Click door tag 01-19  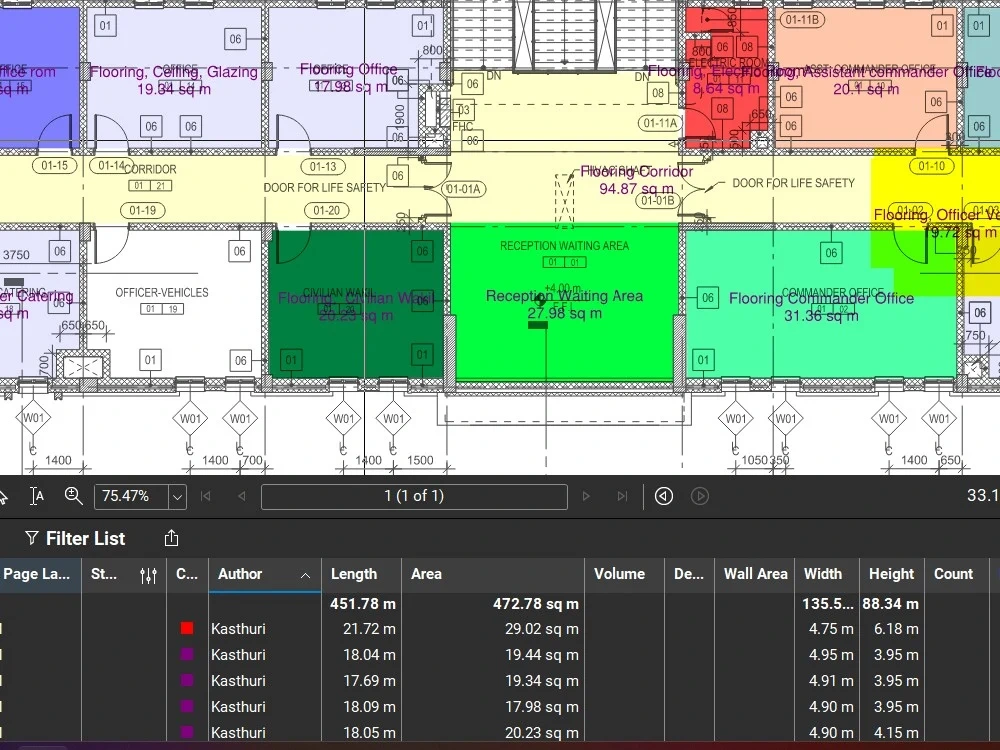pos(142,210)
